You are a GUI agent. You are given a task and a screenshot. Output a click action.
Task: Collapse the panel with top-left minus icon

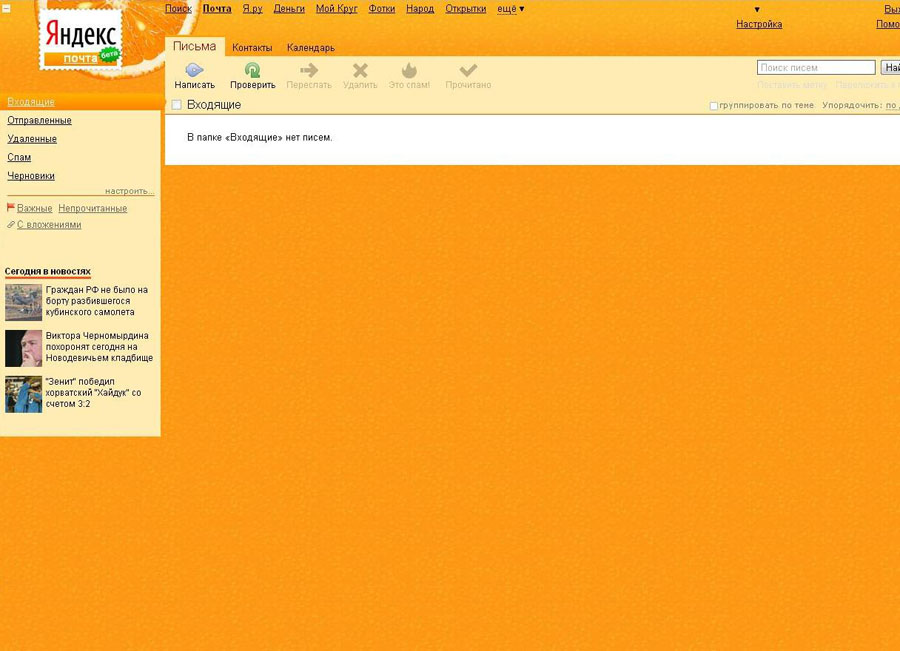click(6, 9)
